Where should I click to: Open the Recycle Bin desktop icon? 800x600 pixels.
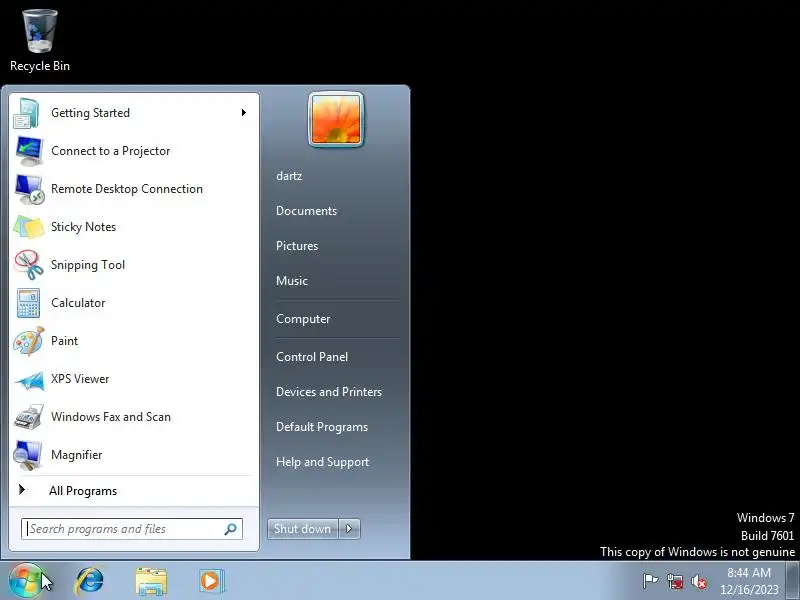(40, 41)
